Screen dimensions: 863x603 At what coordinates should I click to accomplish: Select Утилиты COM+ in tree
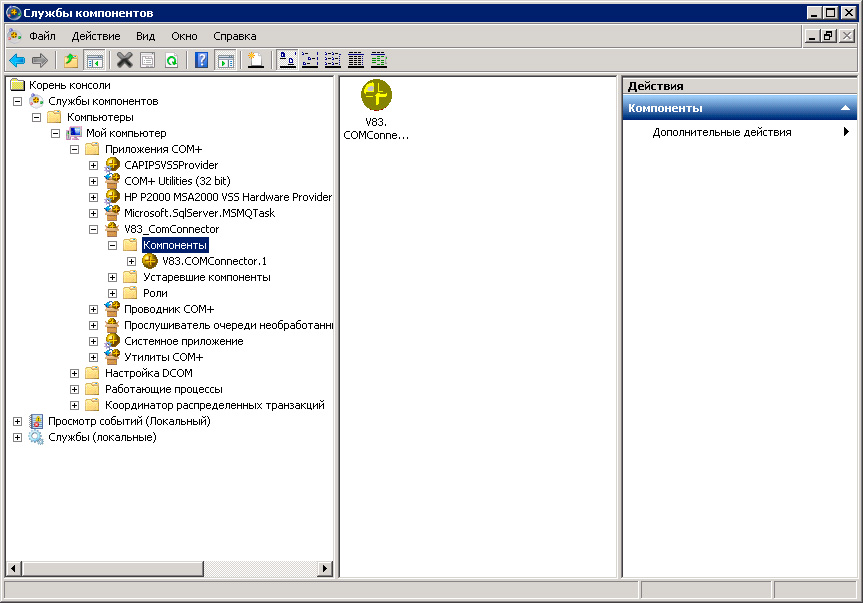point(163,357)
